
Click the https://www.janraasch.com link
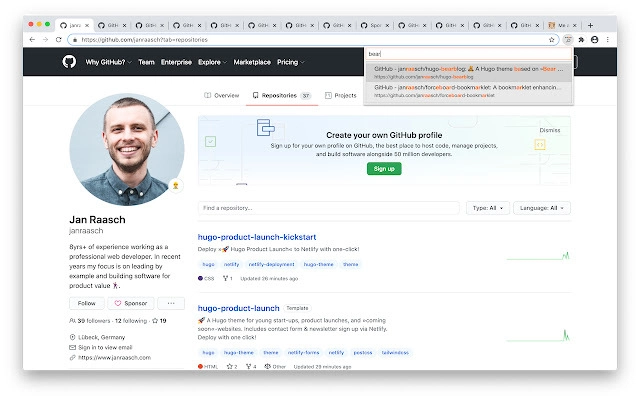(x=114, y=358)
